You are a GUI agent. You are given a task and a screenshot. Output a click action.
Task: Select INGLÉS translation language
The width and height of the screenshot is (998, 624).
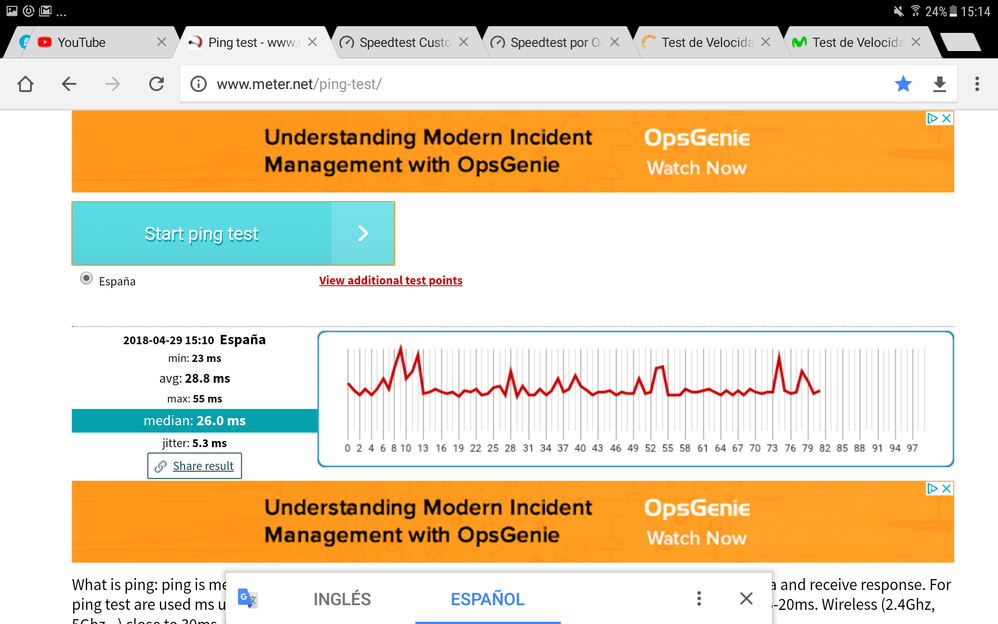point(342,599)
